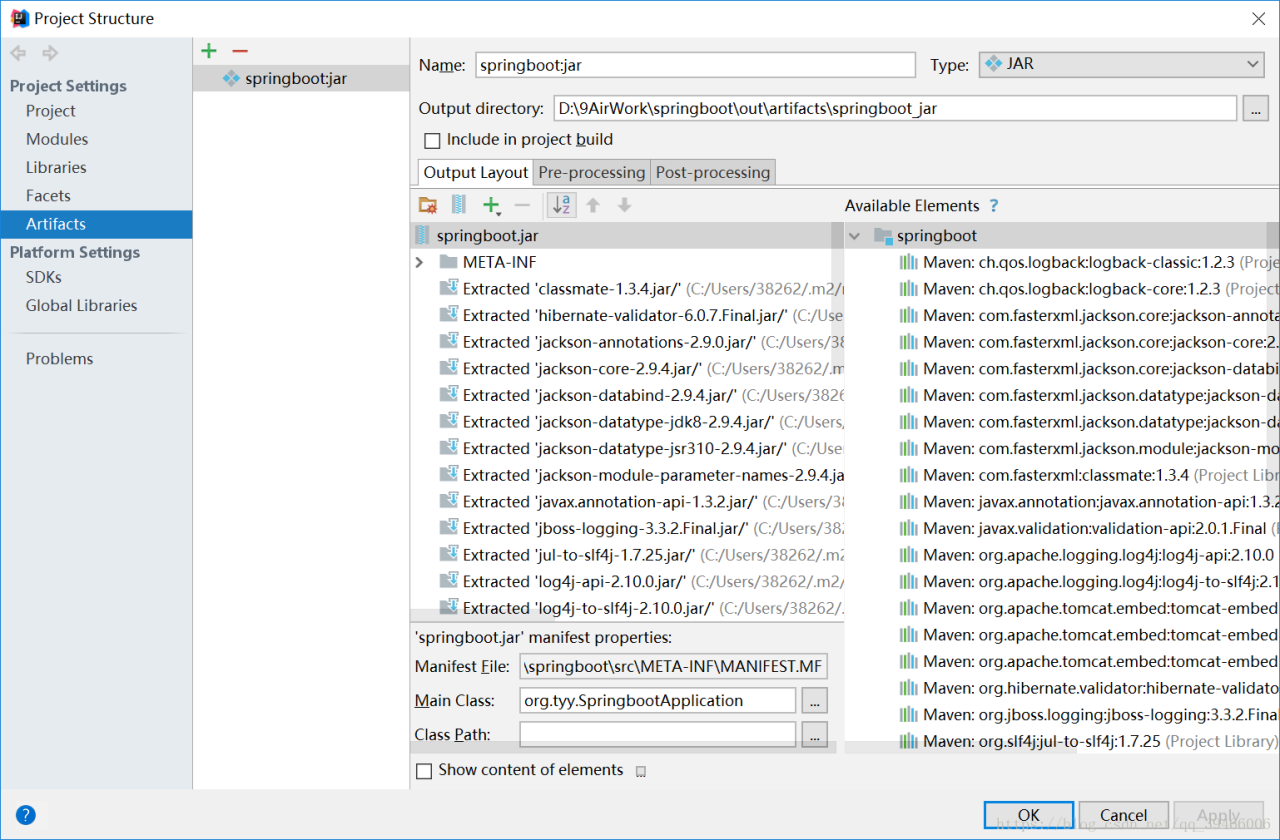Click the artifact Name text field
Screen dimensions: 1280x840
(694, 65)
